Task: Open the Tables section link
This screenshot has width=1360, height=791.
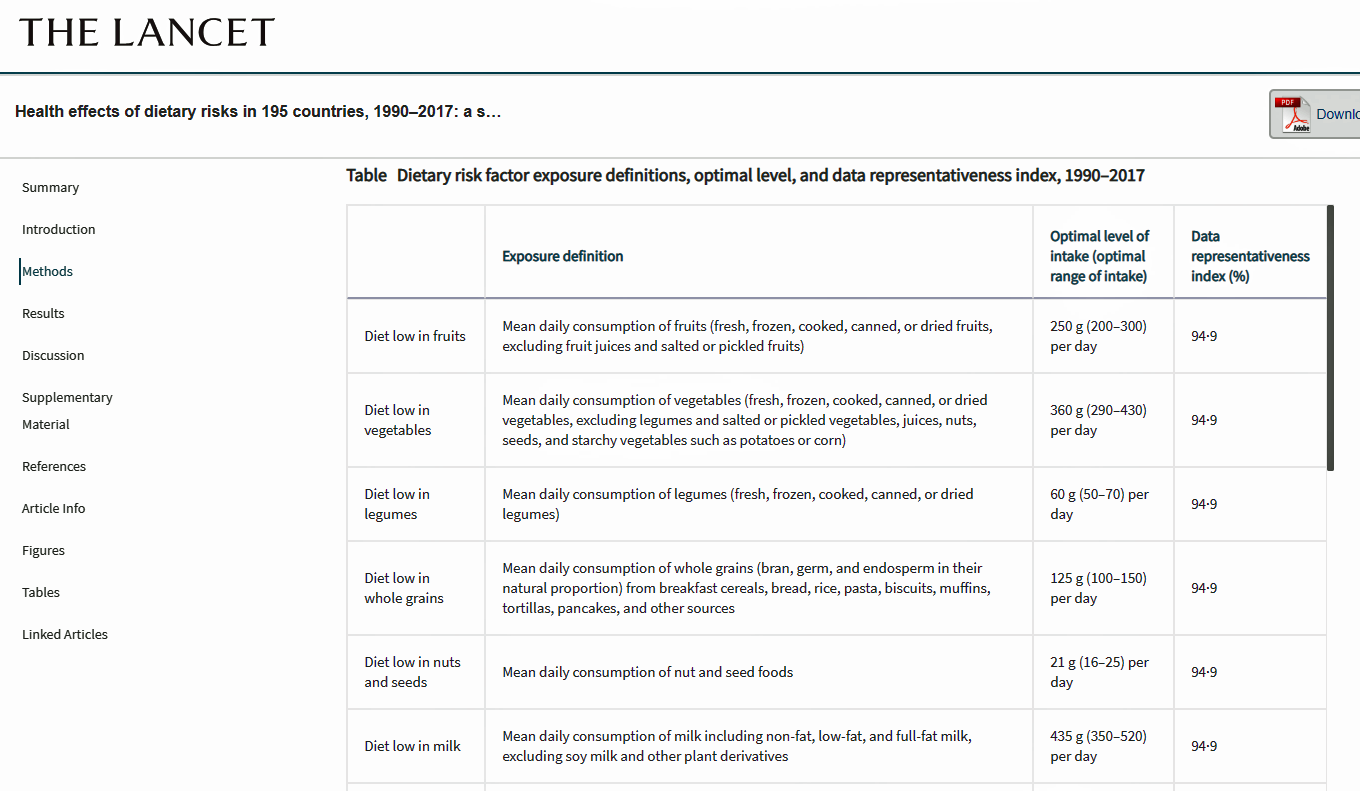Action: click(41, 593)
